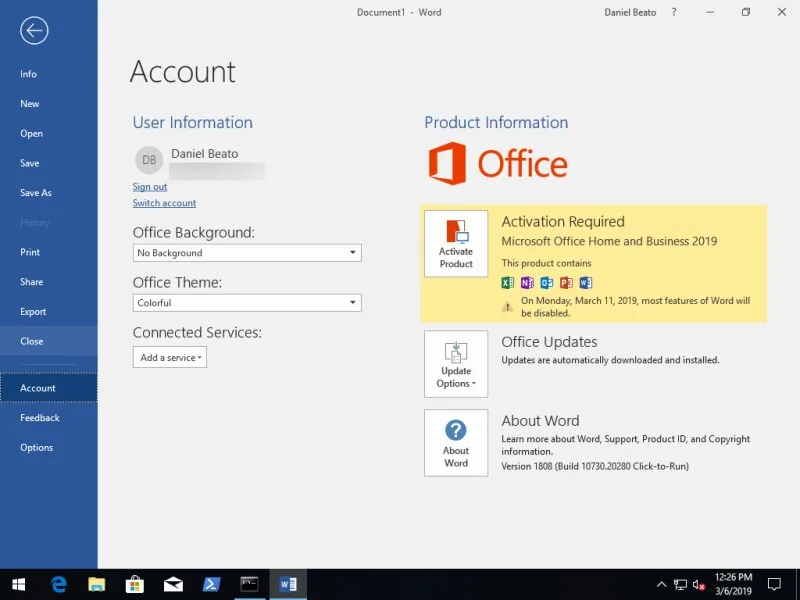Click the Word icon in product contents
The image size is (800, 600).
pos(584,282)
